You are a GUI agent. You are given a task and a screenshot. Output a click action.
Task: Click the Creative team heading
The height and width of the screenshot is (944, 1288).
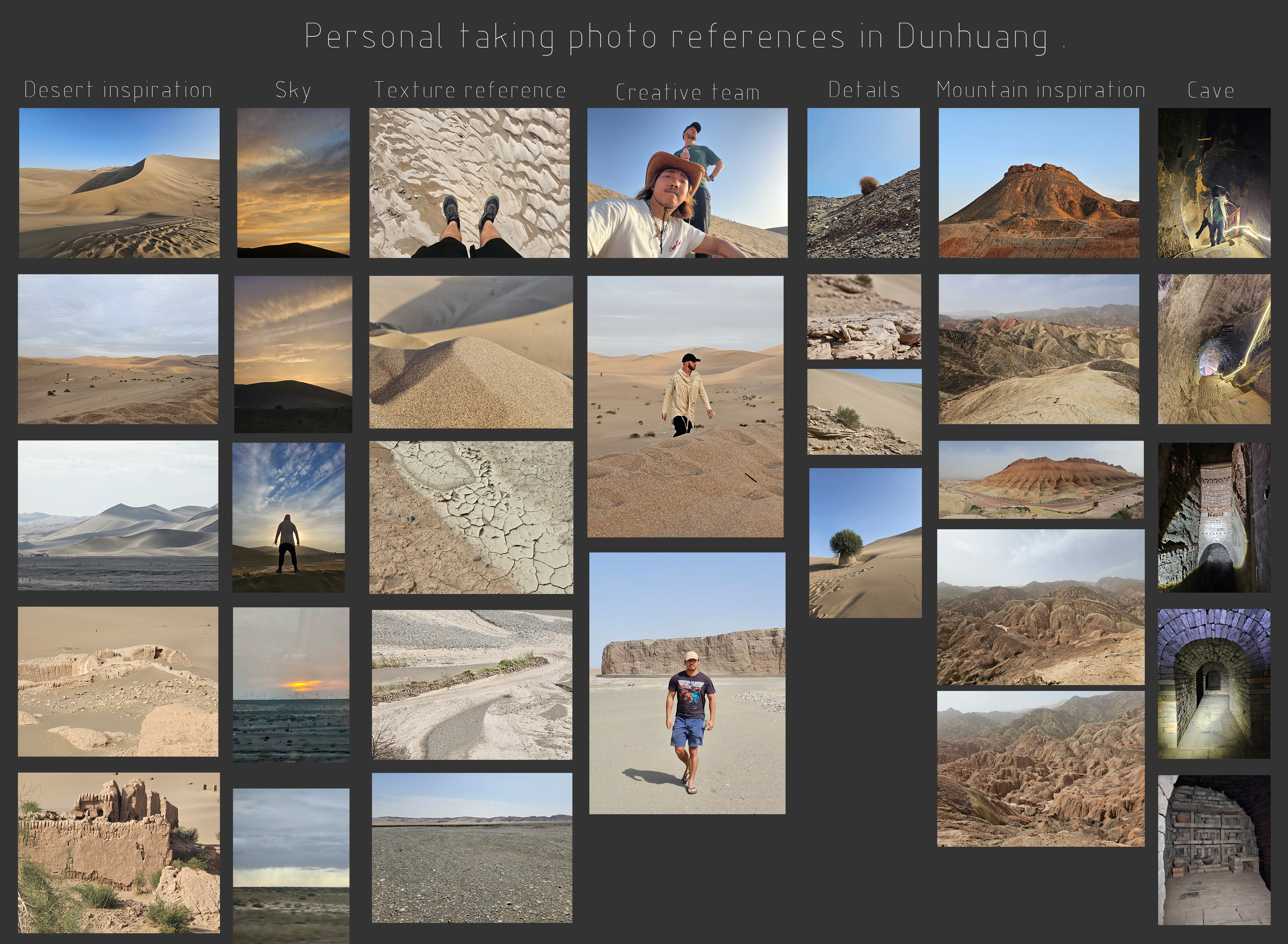[687, 92]
